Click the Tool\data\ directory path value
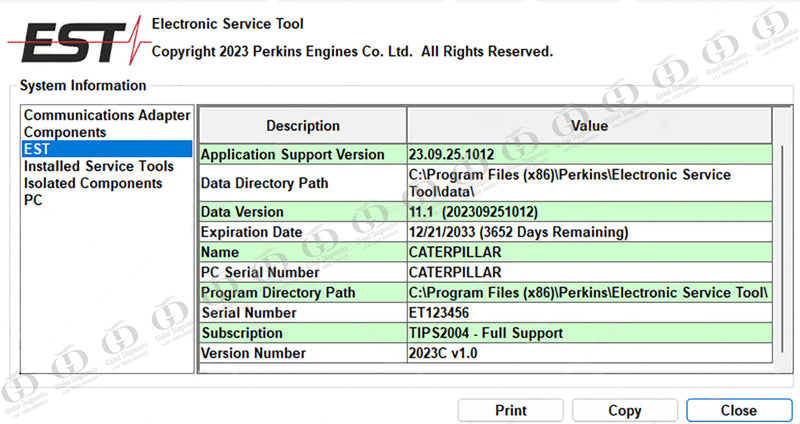The image size is (800, 424). click(x=589, y=183)
